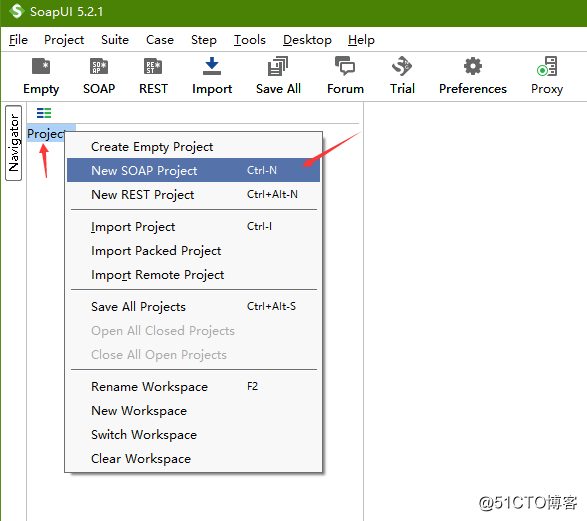
Task: Click the Empty project toolbar icon
Action: pyautogui.click(x=41, y=67)
